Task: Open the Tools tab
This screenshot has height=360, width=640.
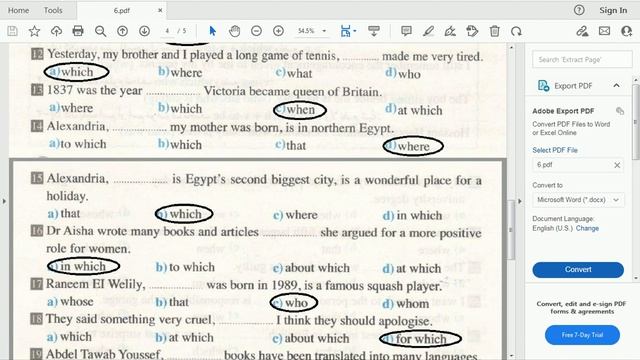Action: (x=53, y=10)
